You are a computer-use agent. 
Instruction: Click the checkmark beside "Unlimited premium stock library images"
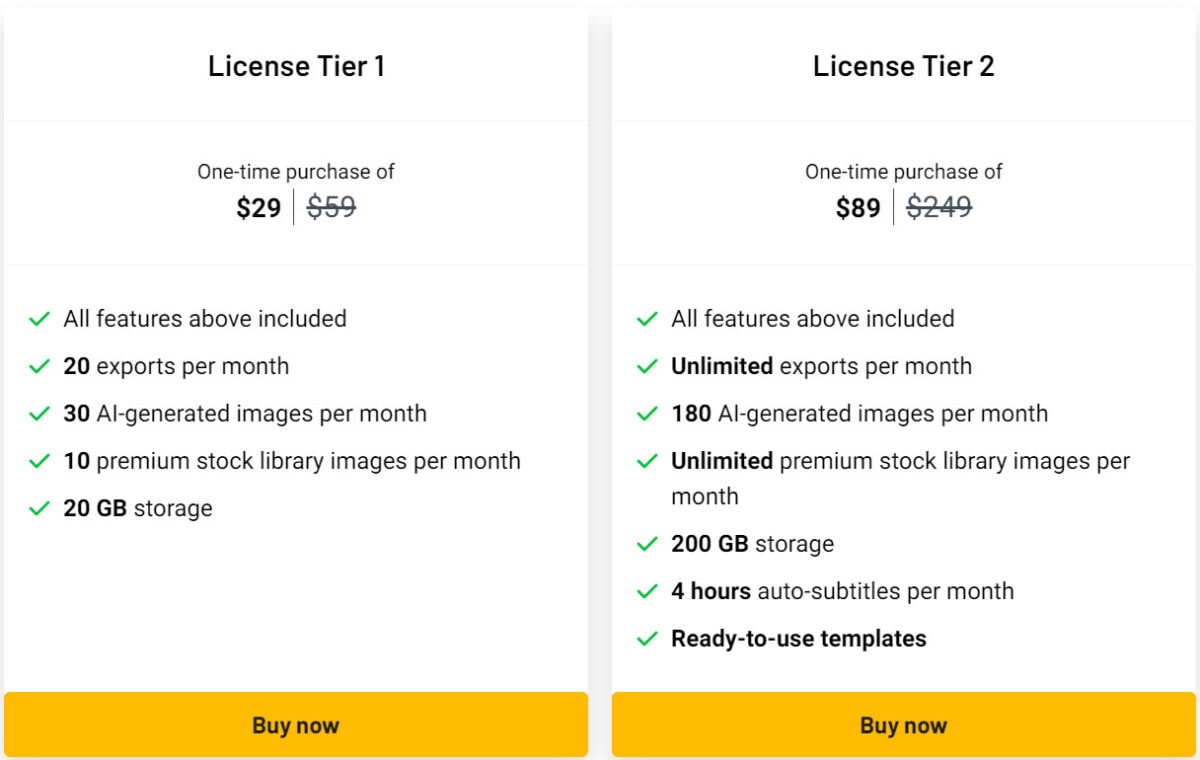(x=646, y=461)
